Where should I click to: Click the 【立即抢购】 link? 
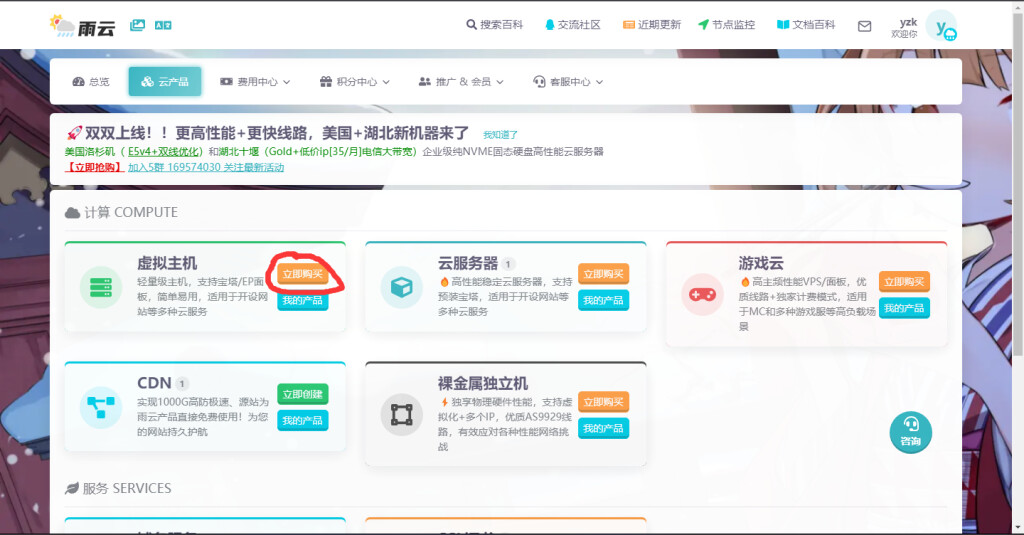pyautogui.click(x=95, y=167)
